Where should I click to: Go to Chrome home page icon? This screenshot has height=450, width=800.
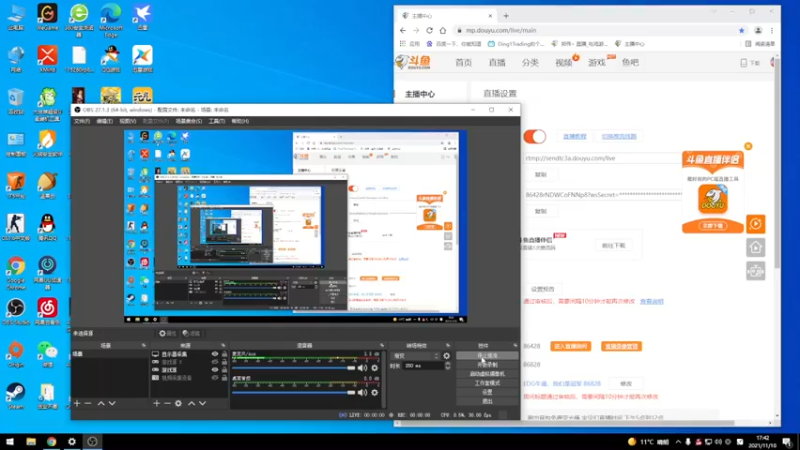pos(443,31)
